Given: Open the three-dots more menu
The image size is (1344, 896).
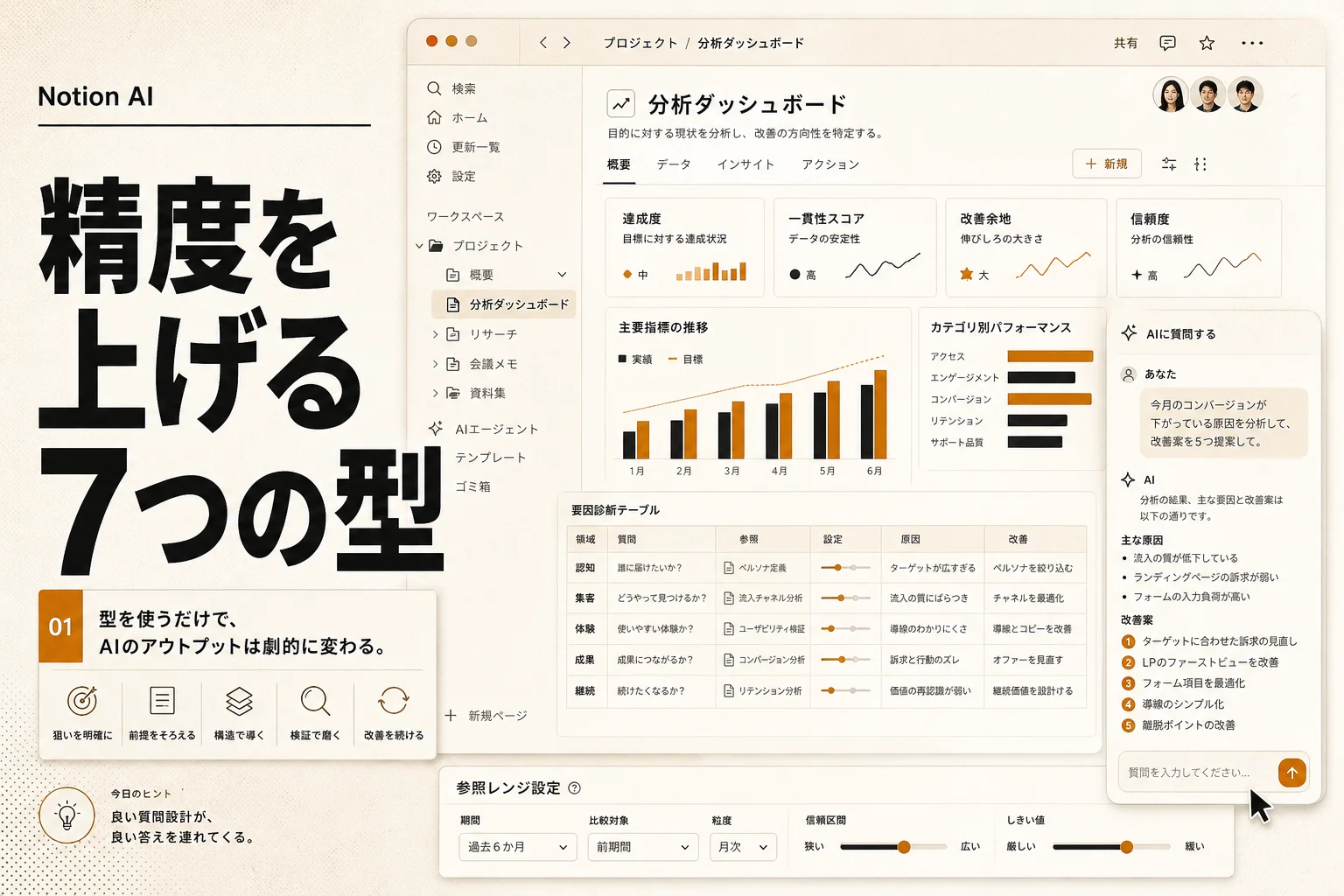Looking at the screenshot, I should 1252,43.
